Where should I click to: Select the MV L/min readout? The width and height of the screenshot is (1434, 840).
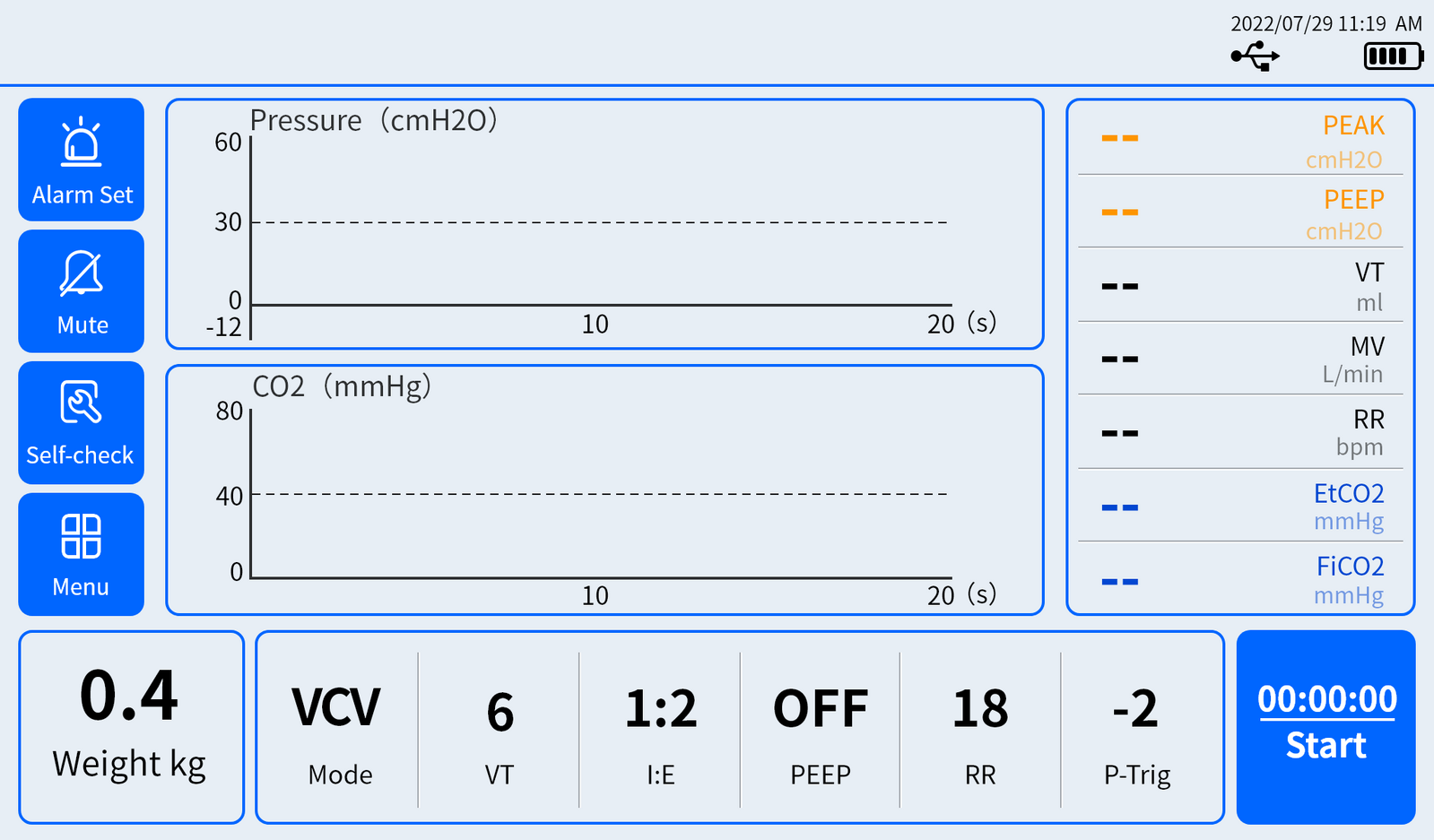pos(1240,359)
